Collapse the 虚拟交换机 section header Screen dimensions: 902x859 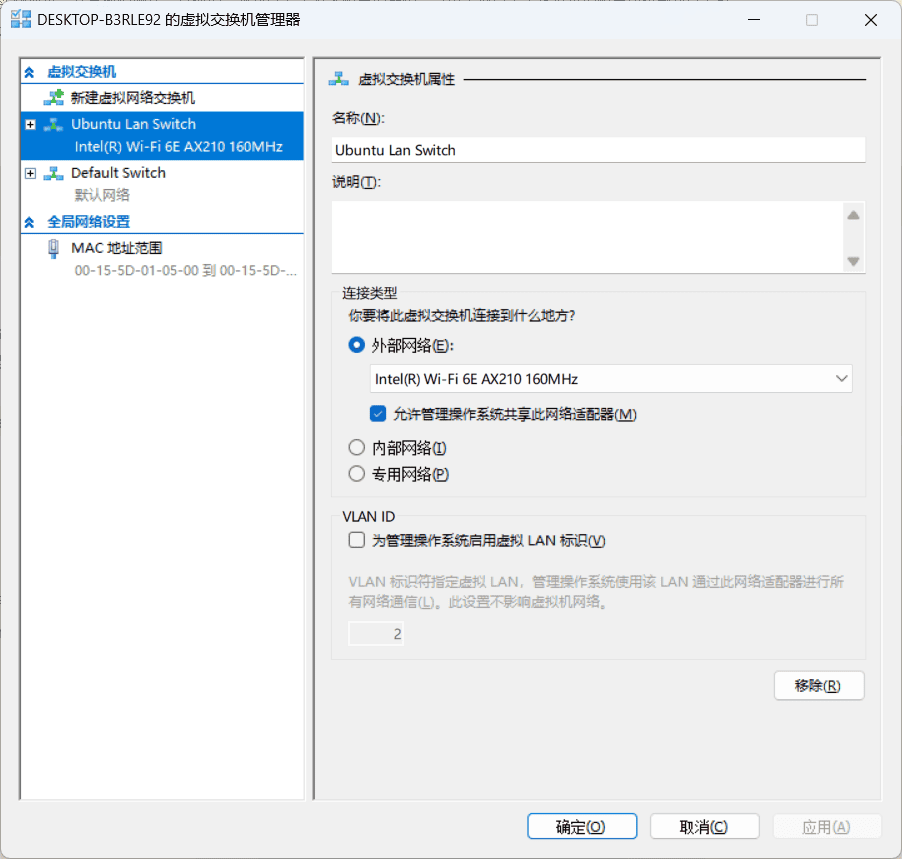pyautogui.click(x=32, y=70)
